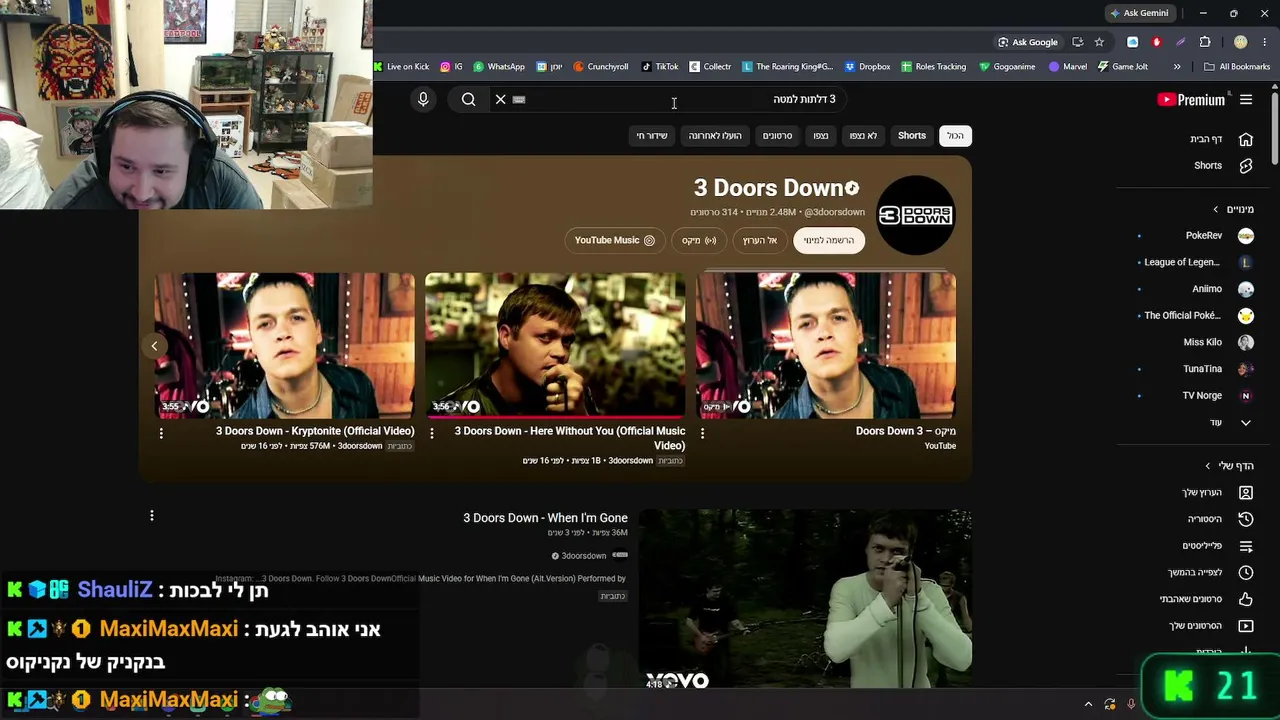Select the Shorts filter chip
Viewport: 1280px width, 720px height.
(911, 136)
